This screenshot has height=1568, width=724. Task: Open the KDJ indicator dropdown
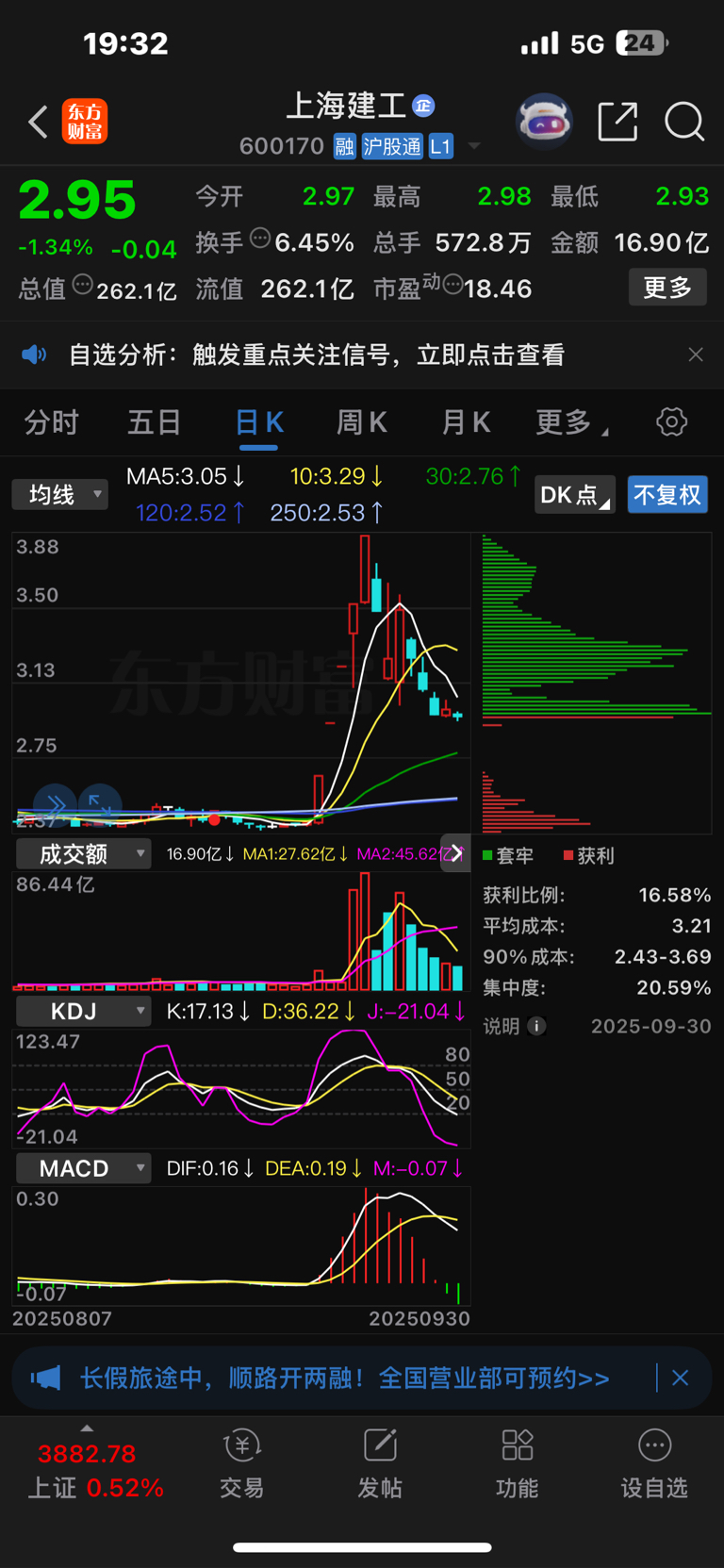83,1012
